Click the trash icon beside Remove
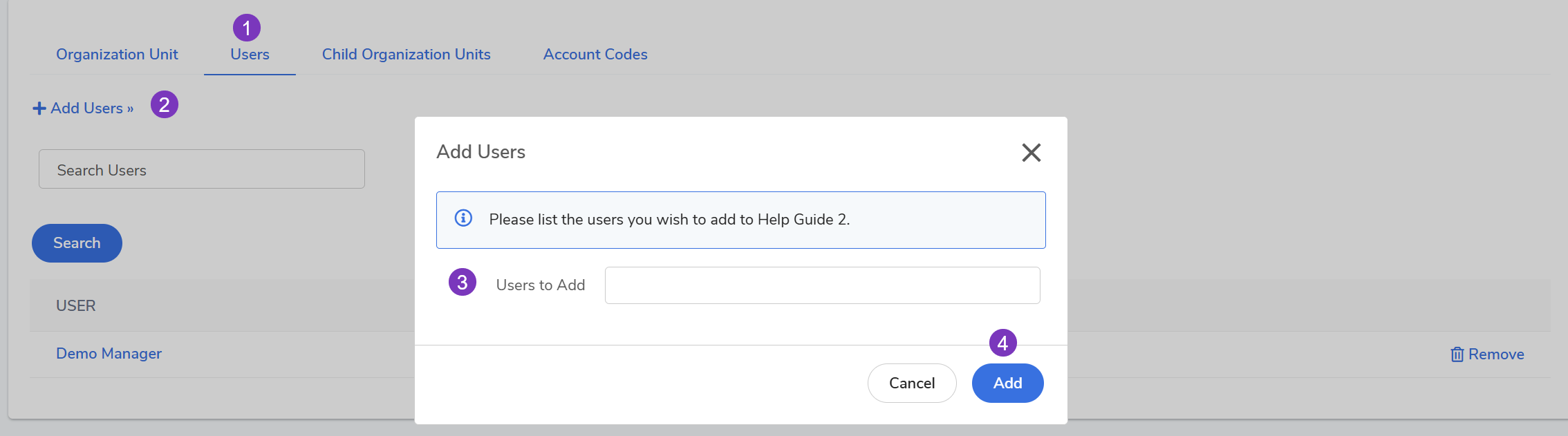 click(1457, 354)
